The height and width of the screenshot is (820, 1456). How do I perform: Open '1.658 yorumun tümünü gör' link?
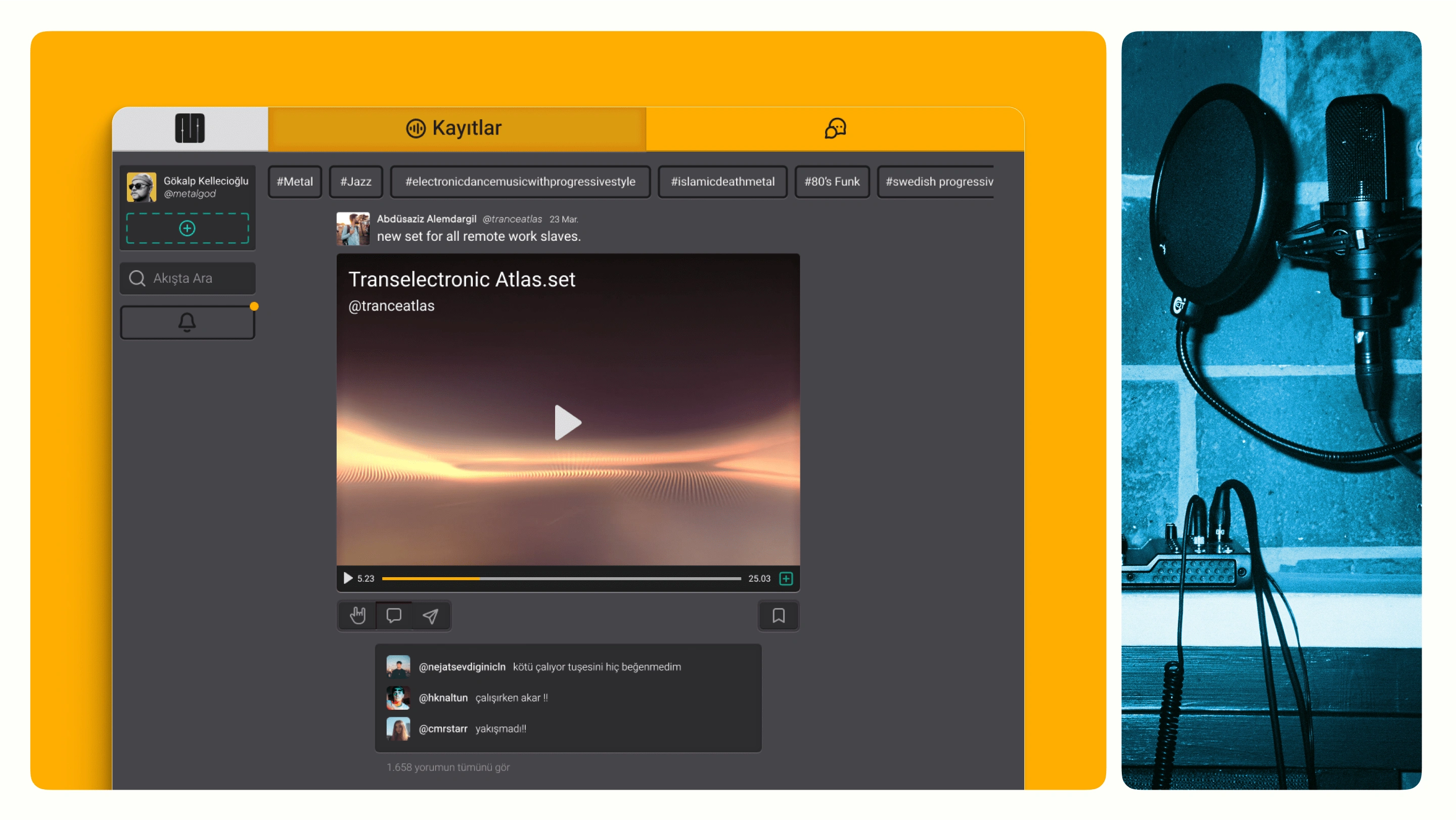click(448, 767)
